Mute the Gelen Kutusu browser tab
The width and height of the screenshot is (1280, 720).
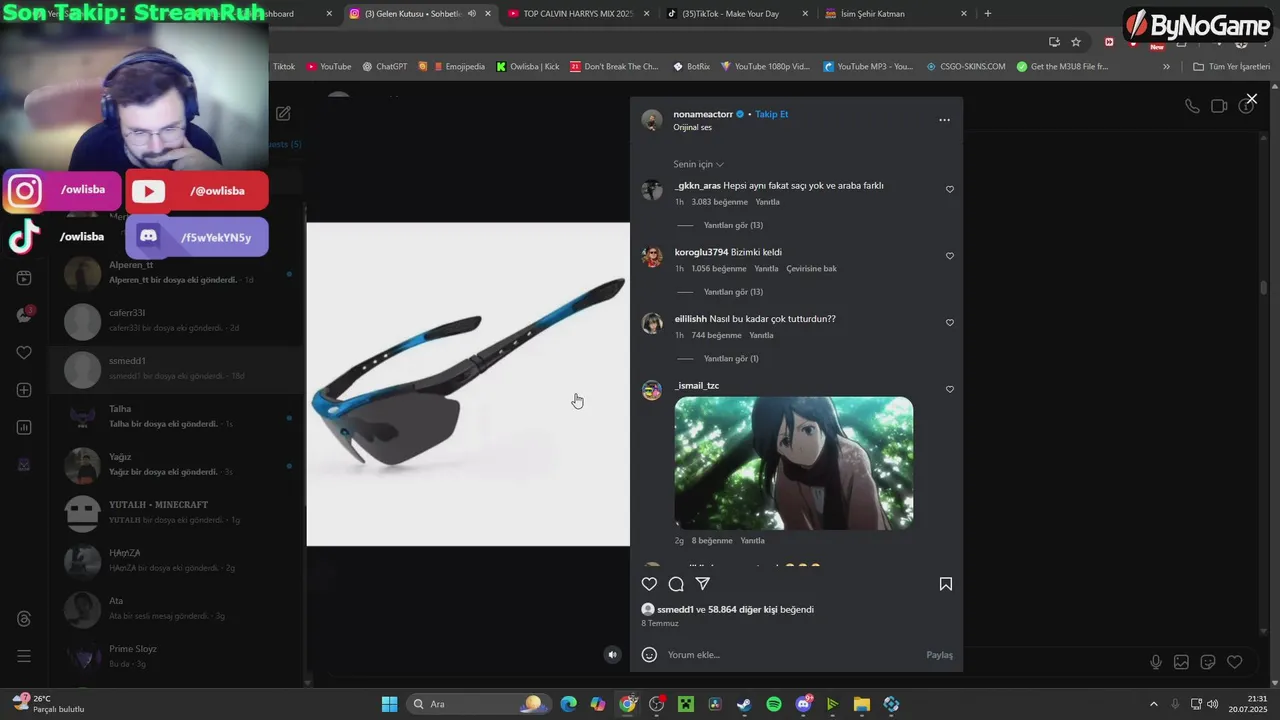[x=472, y=14]
